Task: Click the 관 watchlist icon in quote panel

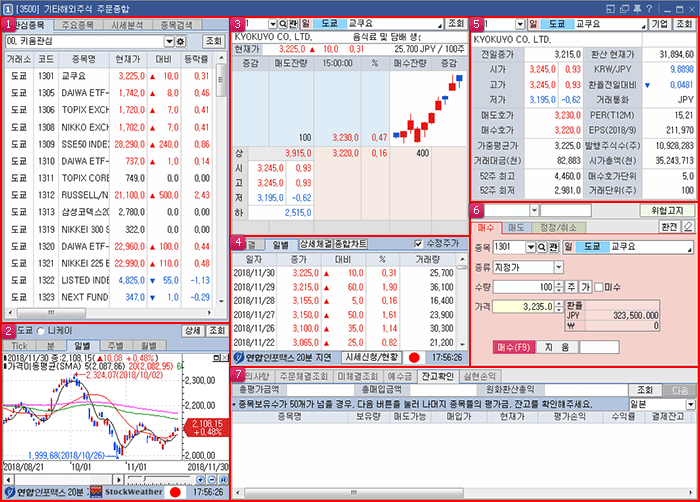Action: pyautogui.click(x=293, y=24)
